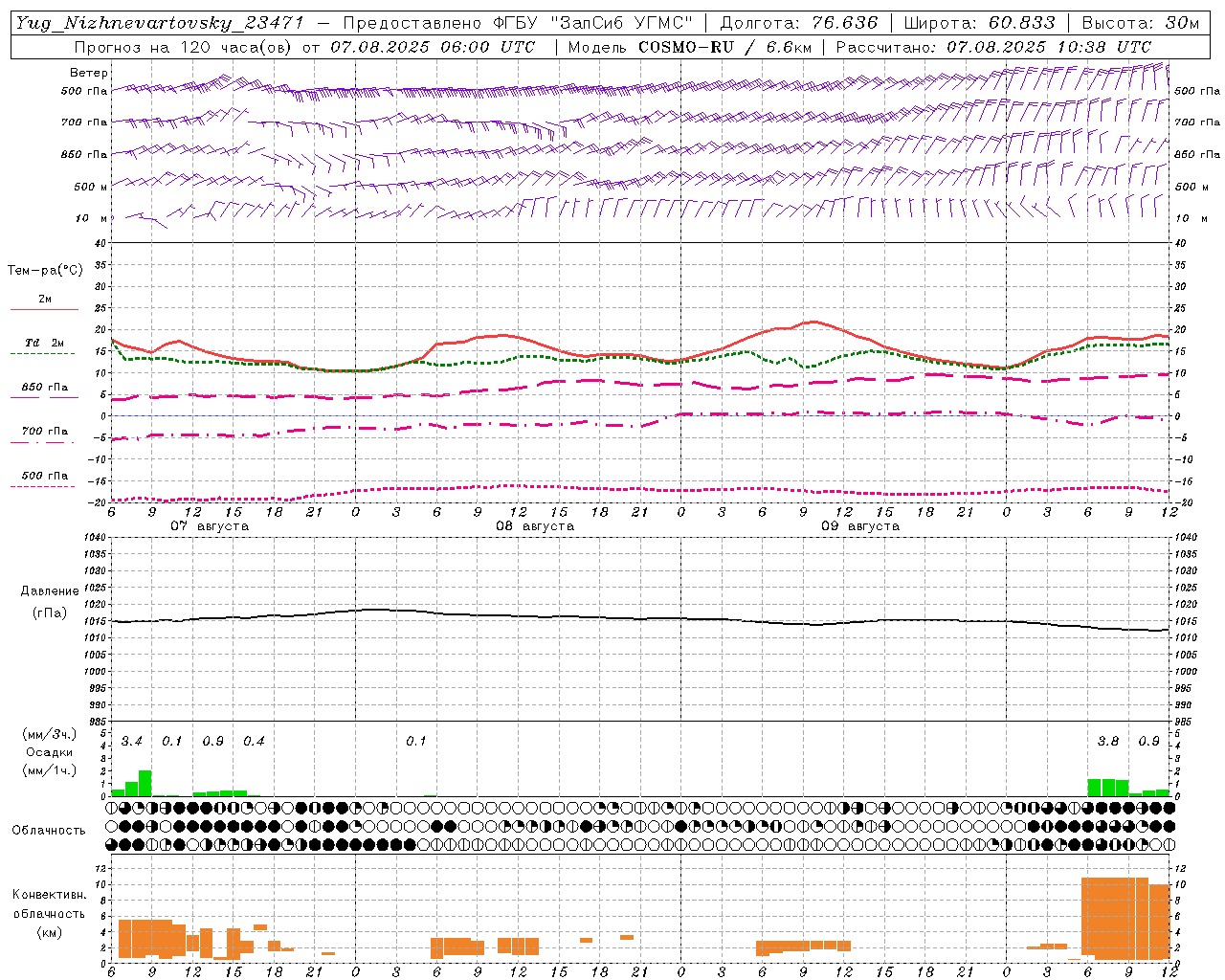Click the 09 августа date label
The width and height of the screenshot is (1225, 980).
(x=860, y=525)
